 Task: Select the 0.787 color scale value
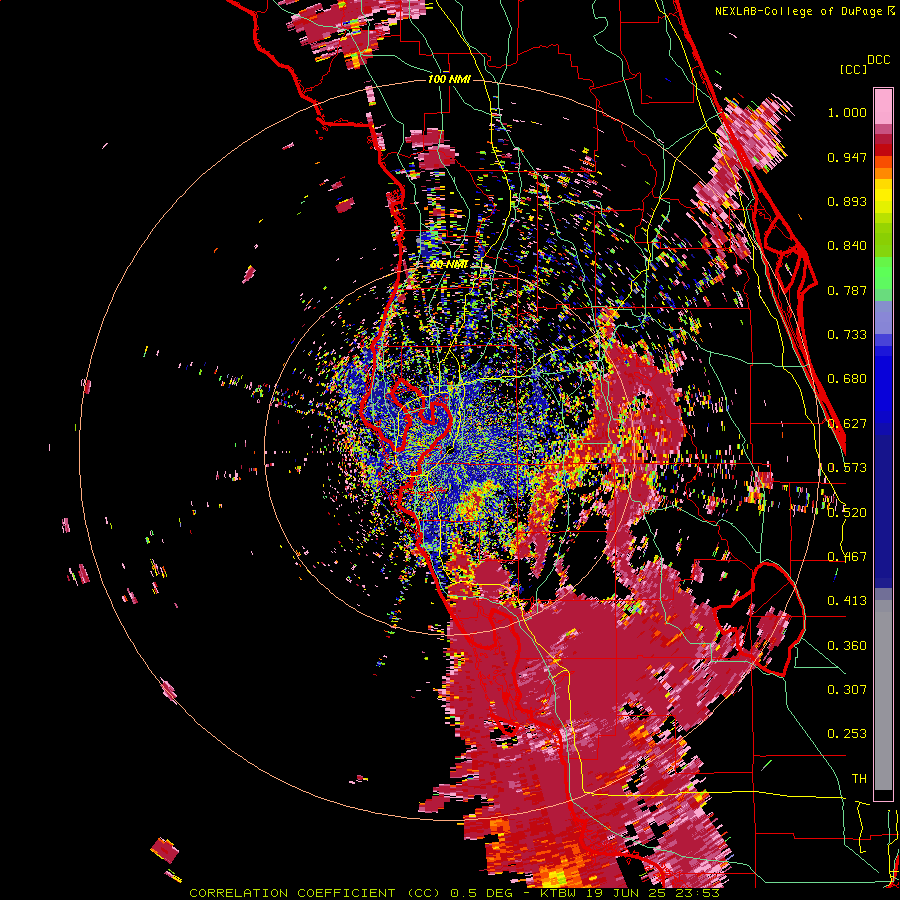click(x=847, y=290)
